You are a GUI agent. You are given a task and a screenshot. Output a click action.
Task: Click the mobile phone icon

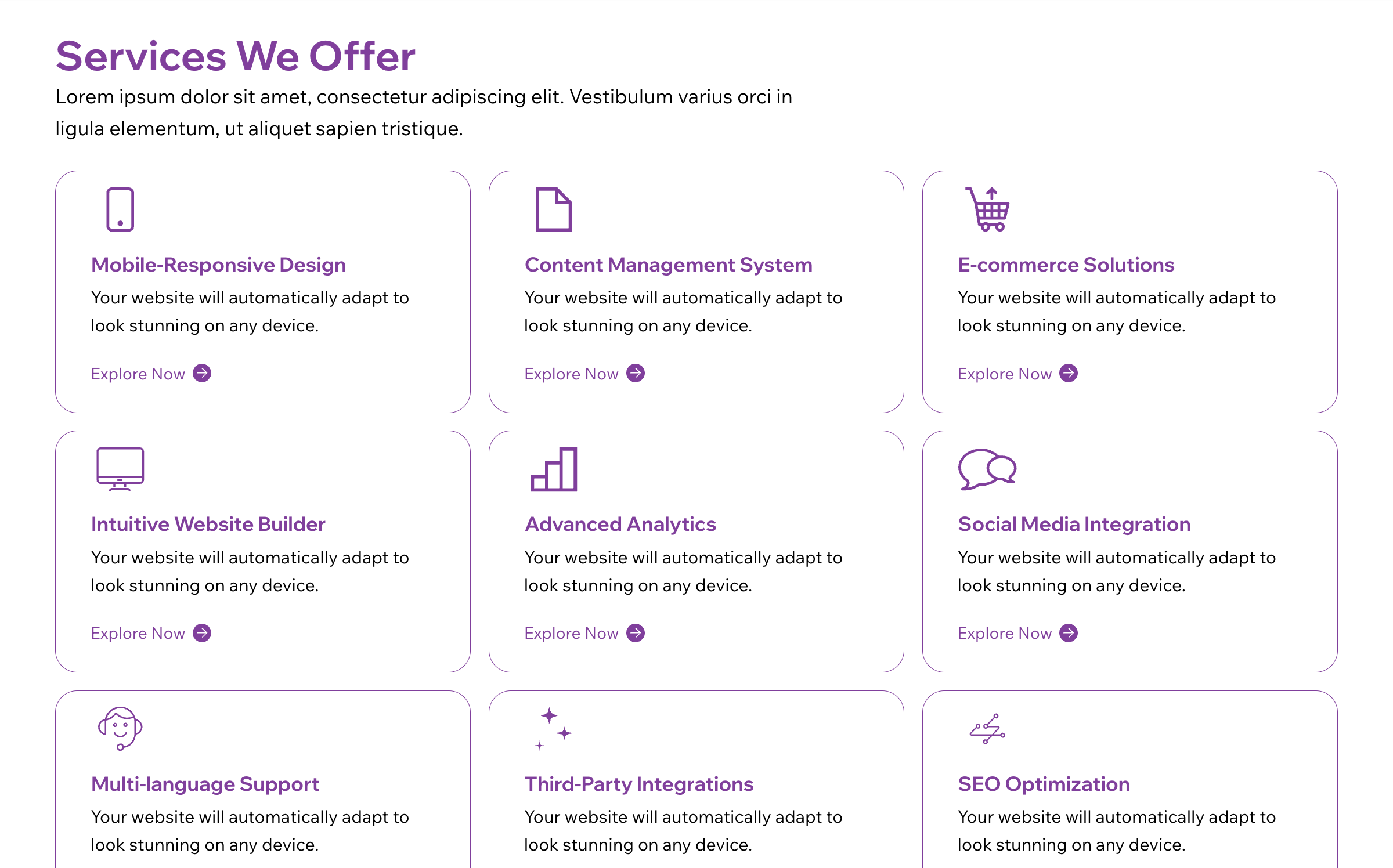120,209
